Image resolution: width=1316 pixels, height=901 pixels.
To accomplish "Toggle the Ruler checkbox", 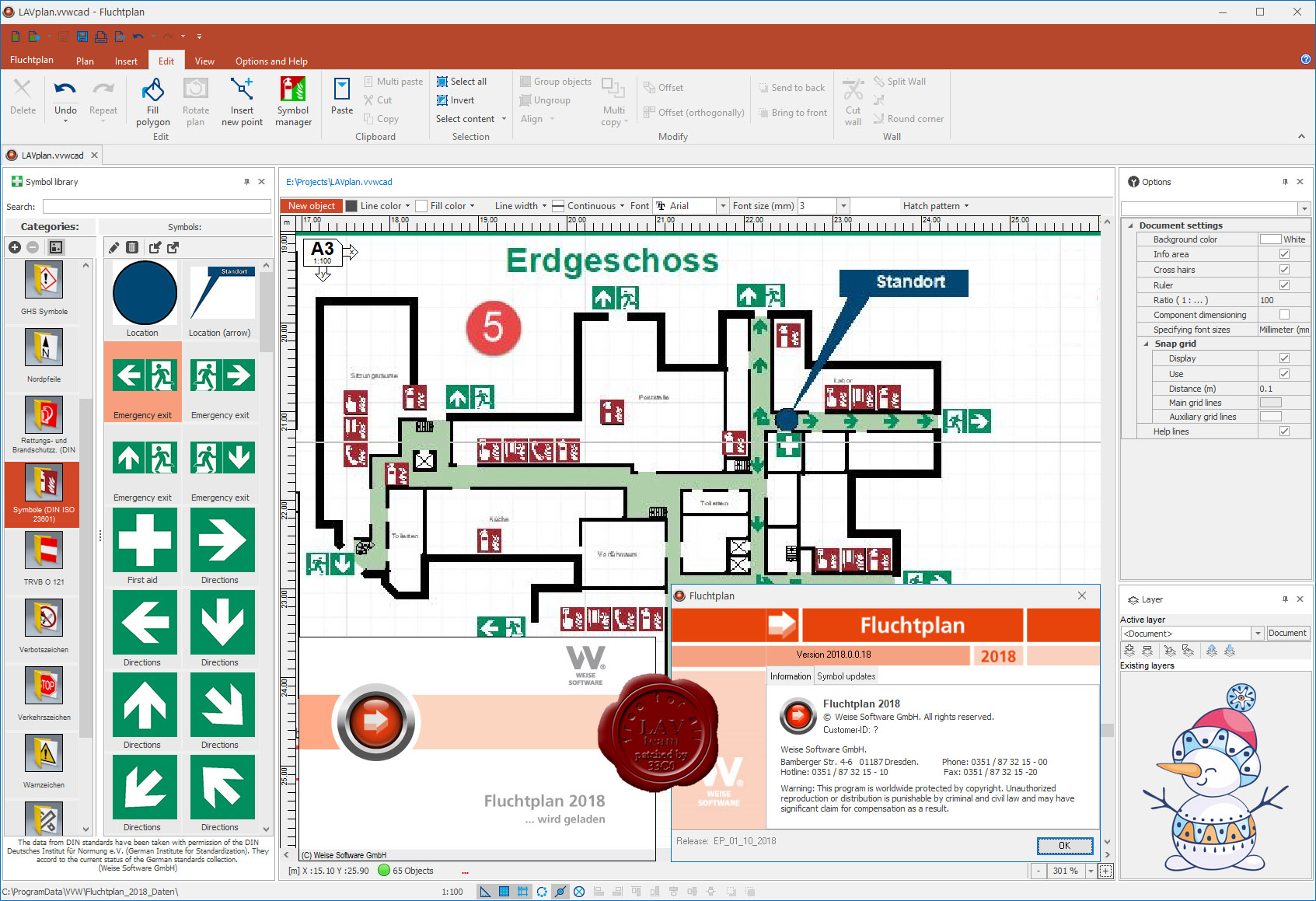I will click(x=1284, y=285).
